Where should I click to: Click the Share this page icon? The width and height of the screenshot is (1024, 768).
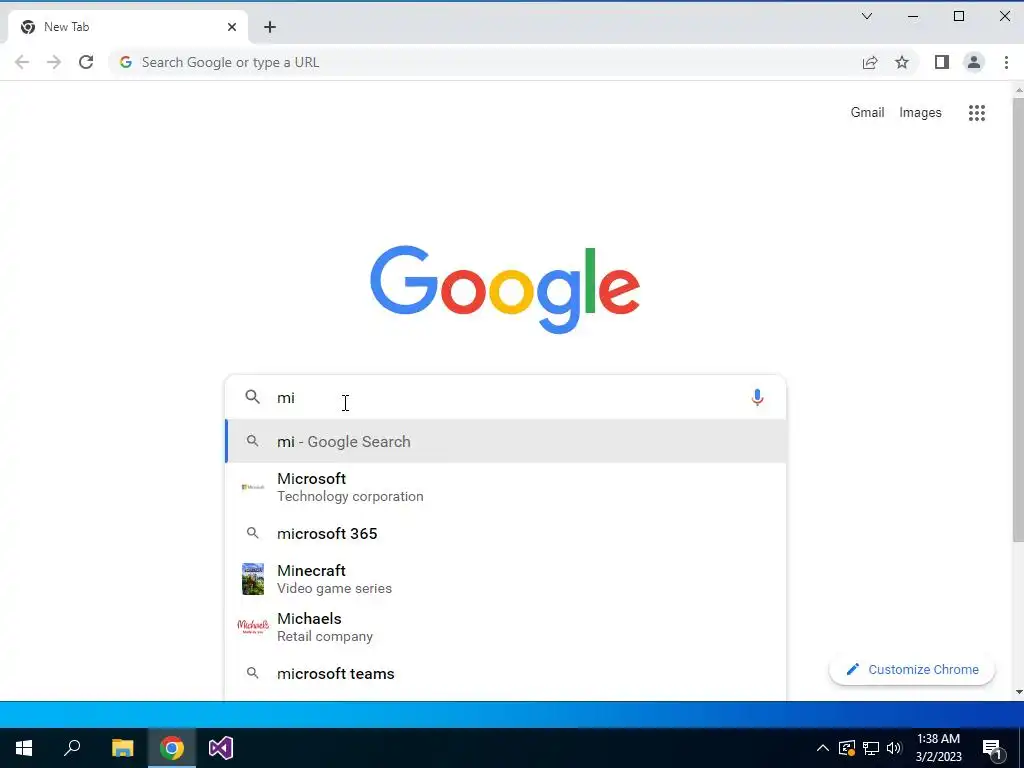870,62
